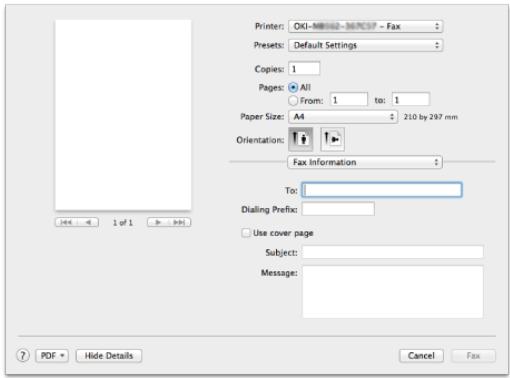Click the Dialing Prefix field
510x378 pixels.
338,209
